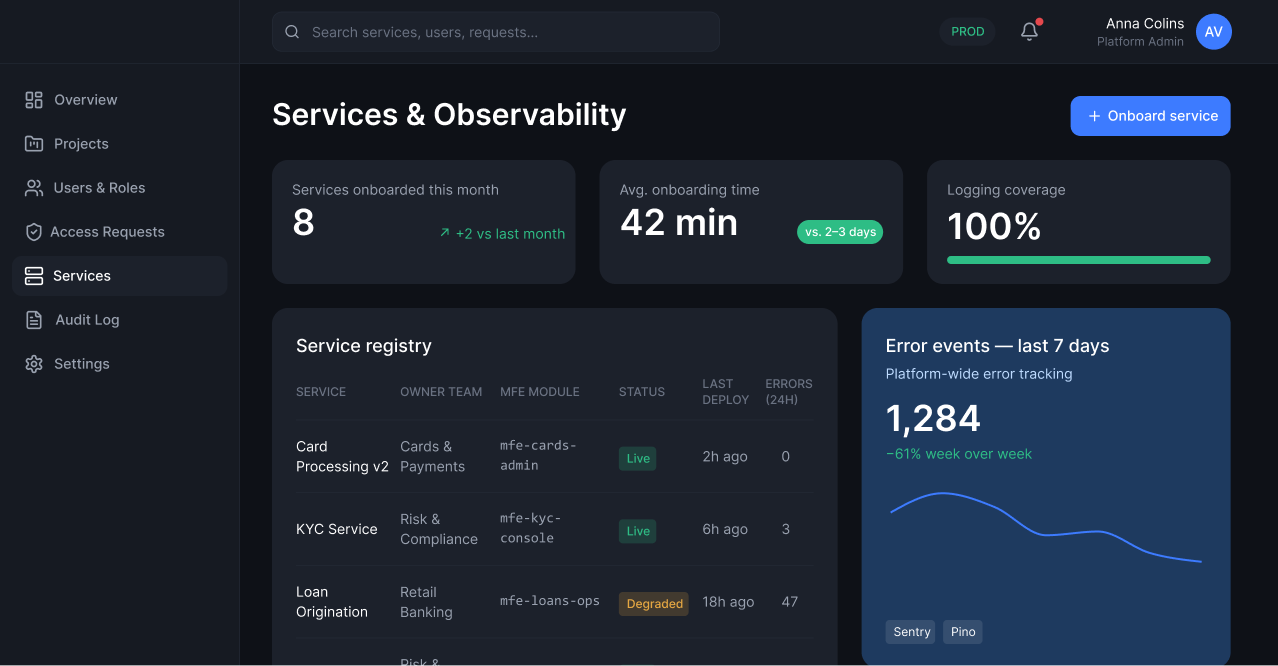Screen dimensions: 1278x666
Task: Click the Overview grid icon in sidebar
Action: (34, 100)
